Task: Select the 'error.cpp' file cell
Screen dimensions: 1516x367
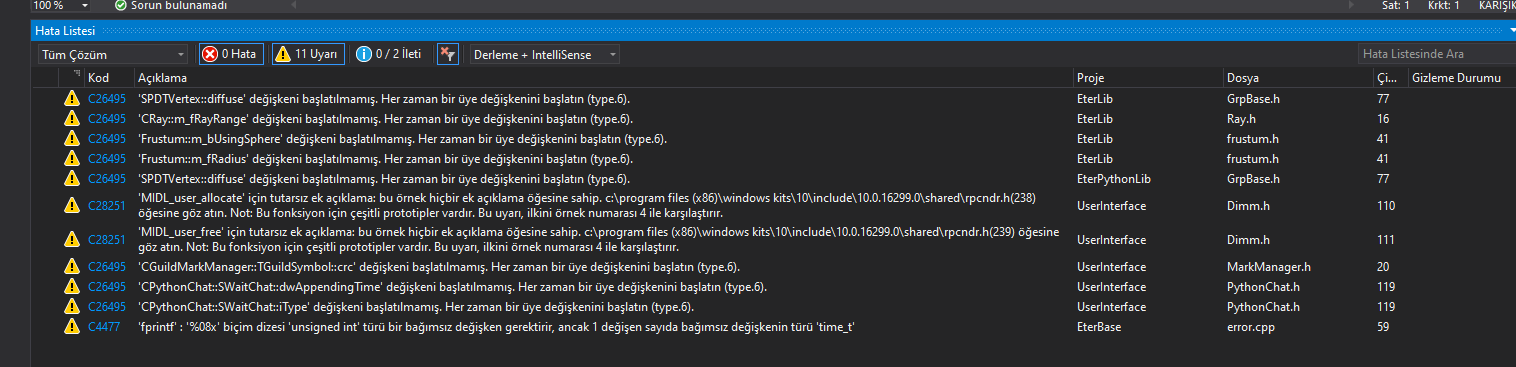Action: (1250, 327)
